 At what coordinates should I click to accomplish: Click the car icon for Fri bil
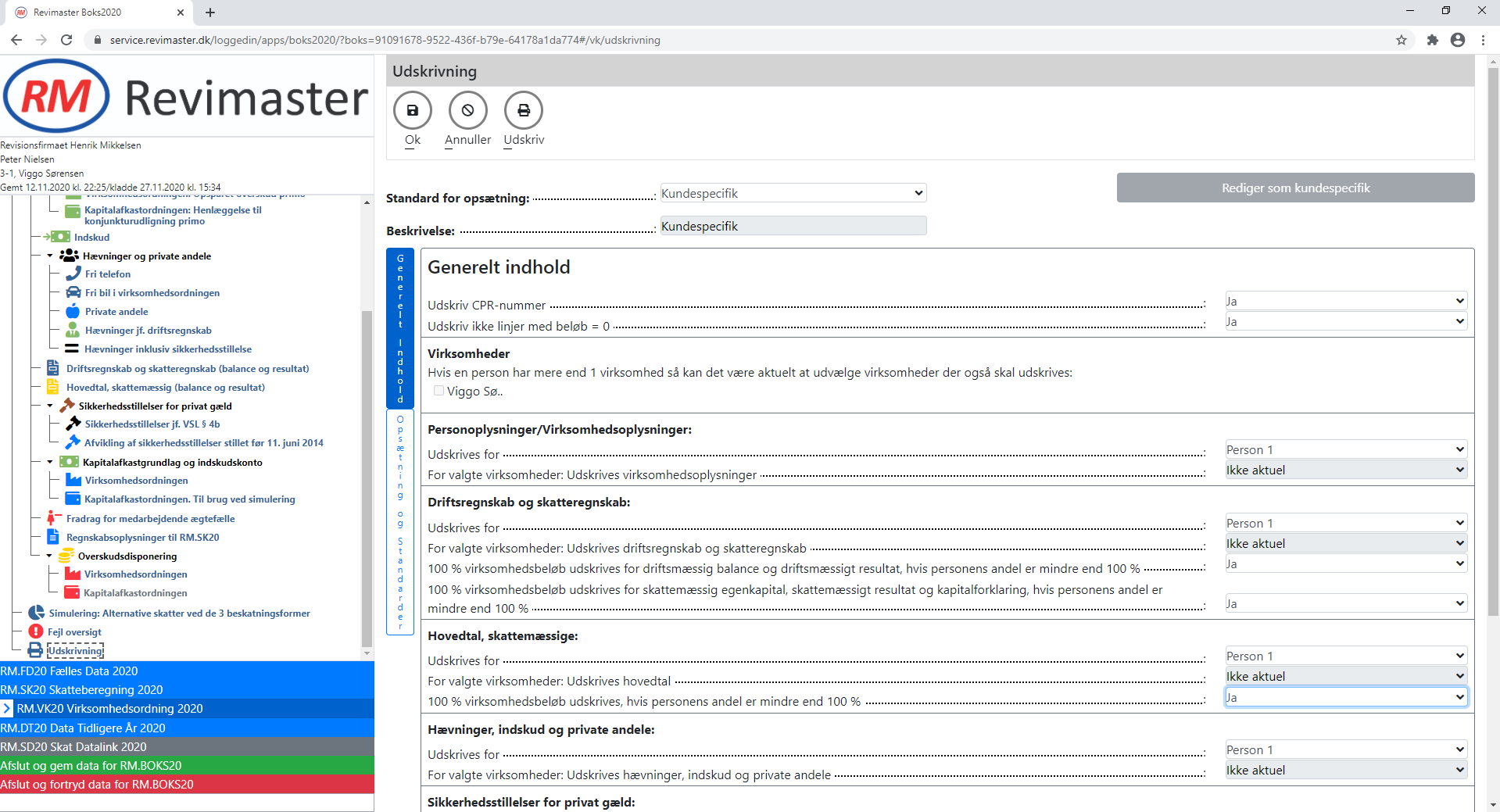point(73,292)
